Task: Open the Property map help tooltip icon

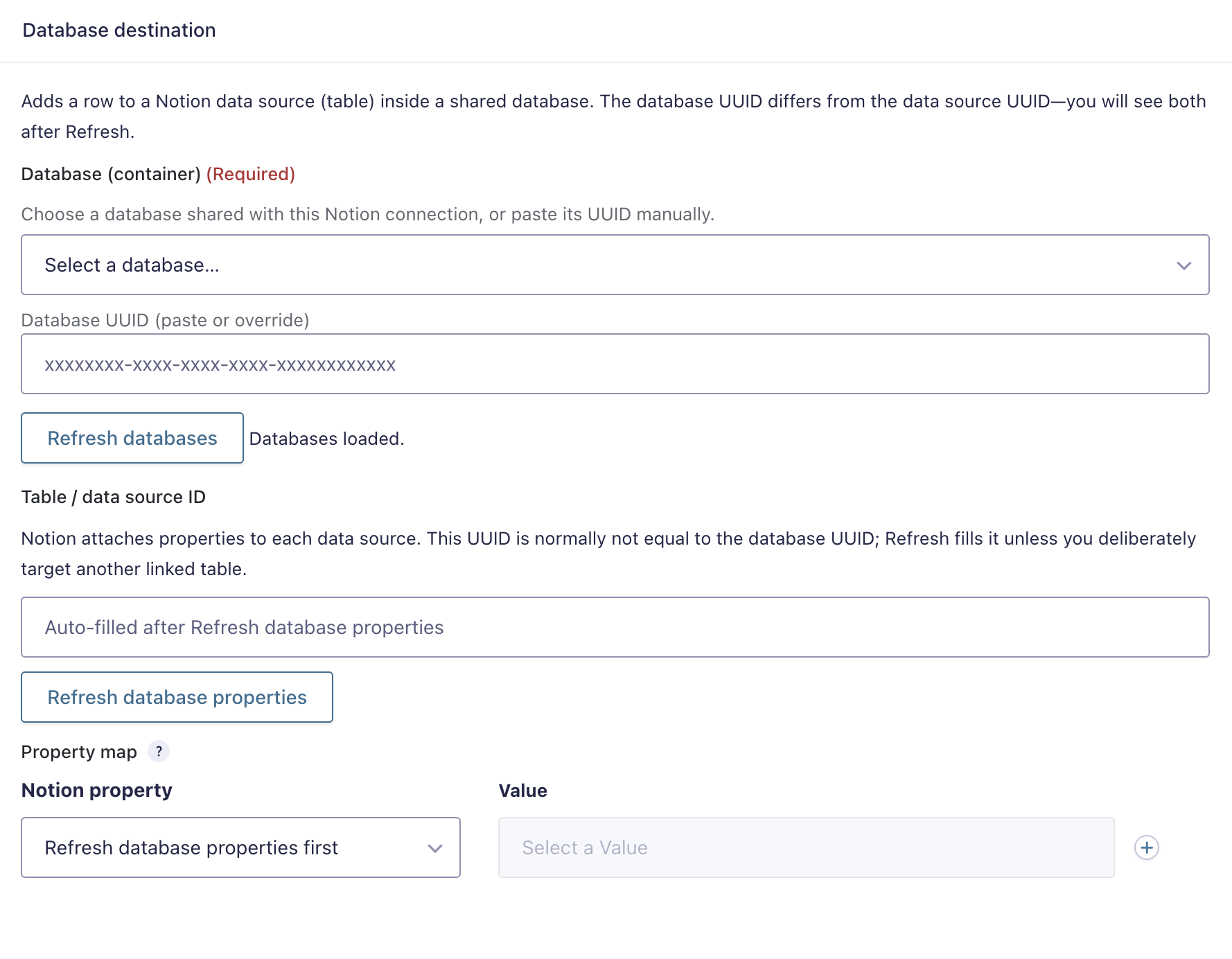Action: point(159,751)
